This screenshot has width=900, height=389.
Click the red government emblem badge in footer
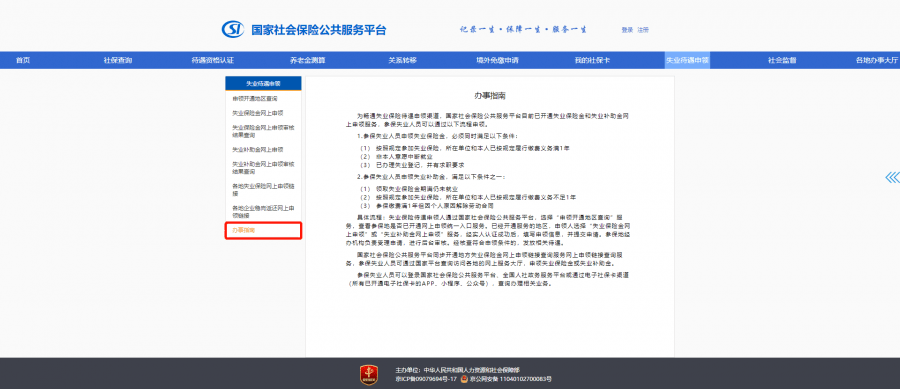pos(368,374)
